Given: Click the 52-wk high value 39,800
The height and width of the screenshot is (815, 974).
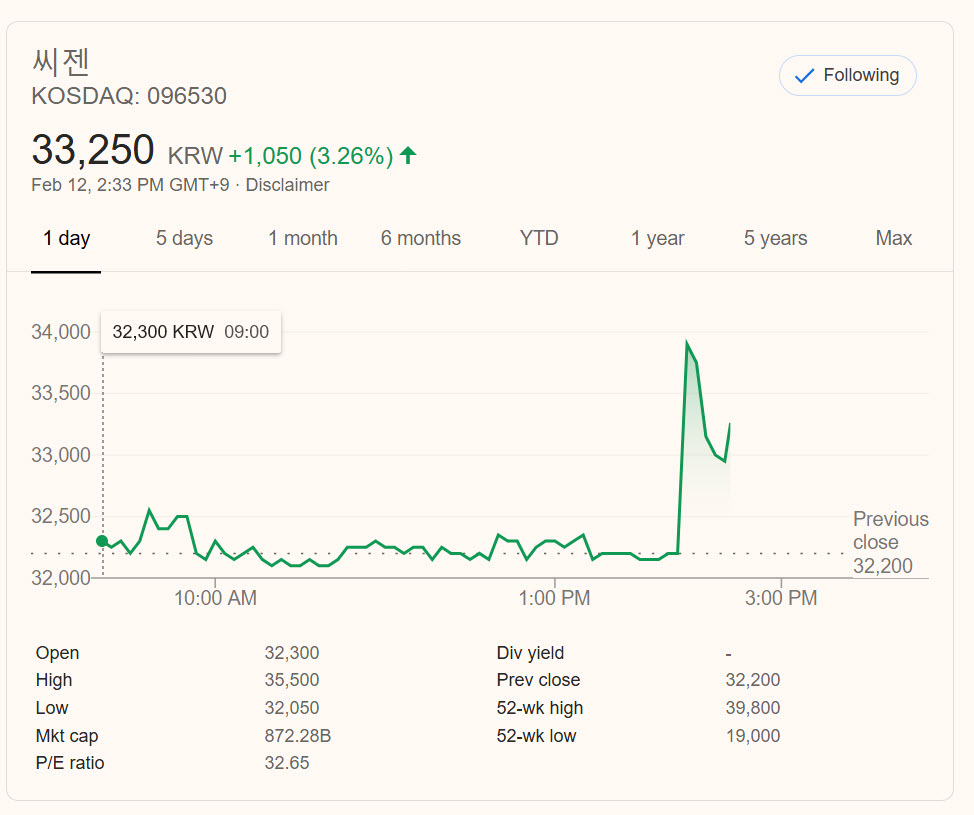Looking at the screenshot, I should pyautogui.click(x=752, y=708).
